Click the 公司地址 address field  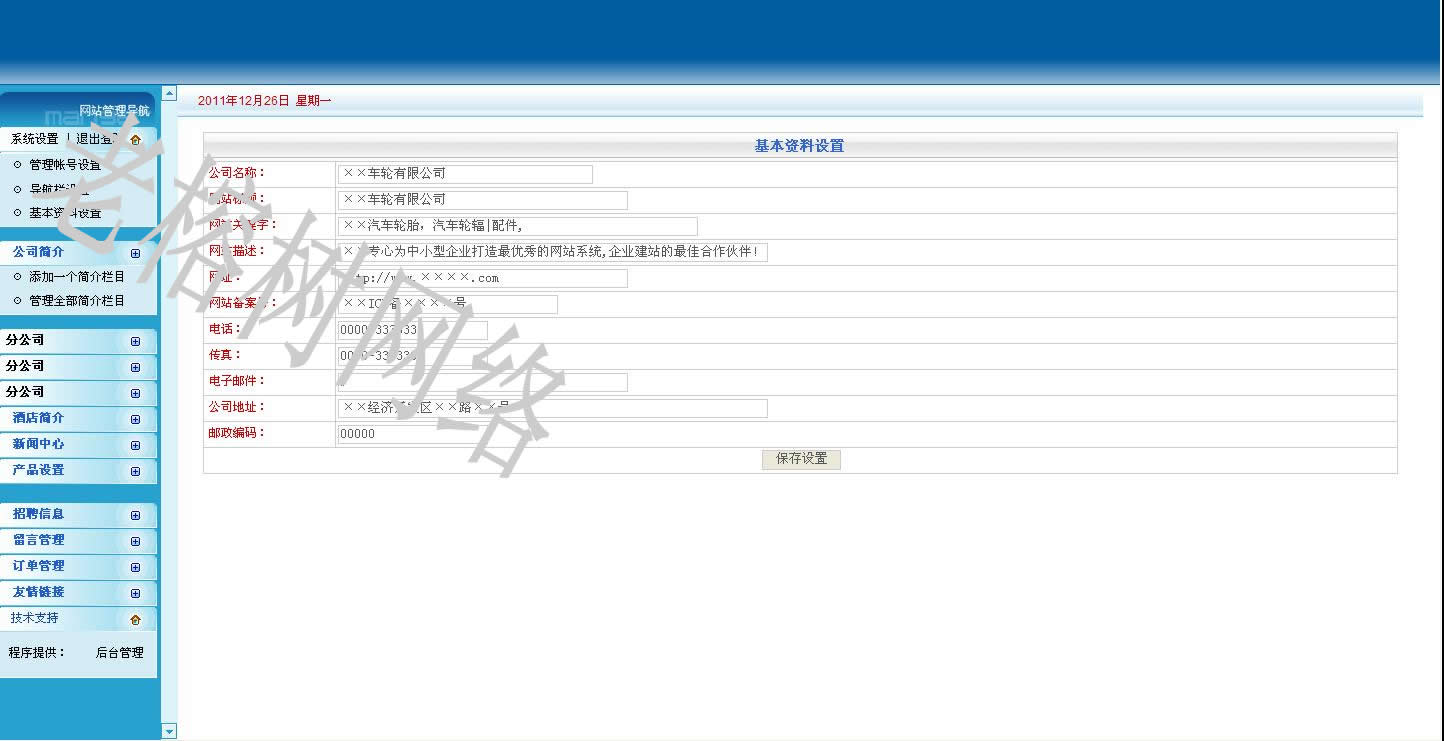tap(553, 408)
